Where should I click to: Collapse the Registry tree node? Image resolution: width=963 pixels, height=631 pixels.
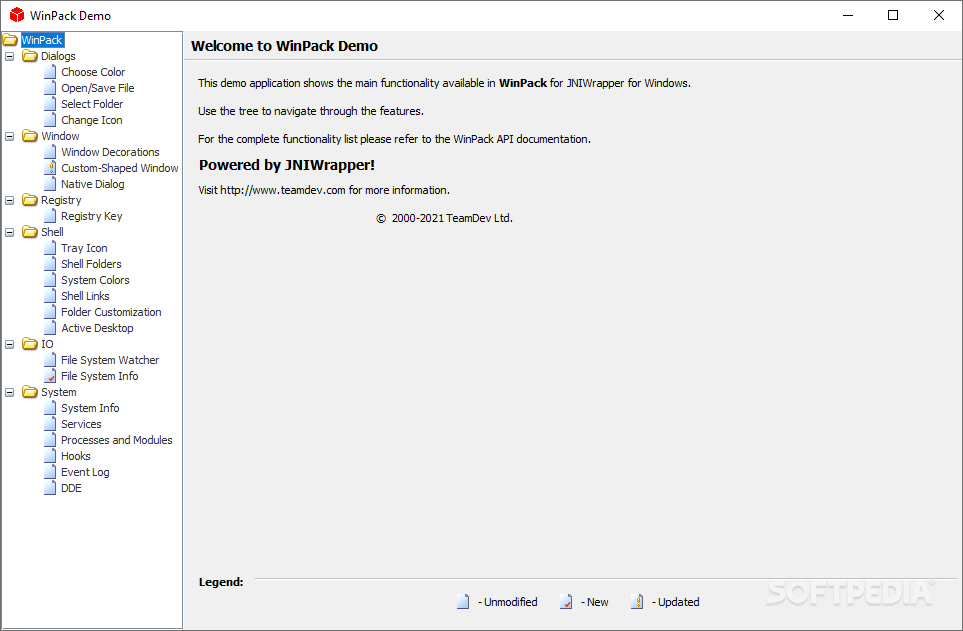pyautogui.click(x=10, y=200)
